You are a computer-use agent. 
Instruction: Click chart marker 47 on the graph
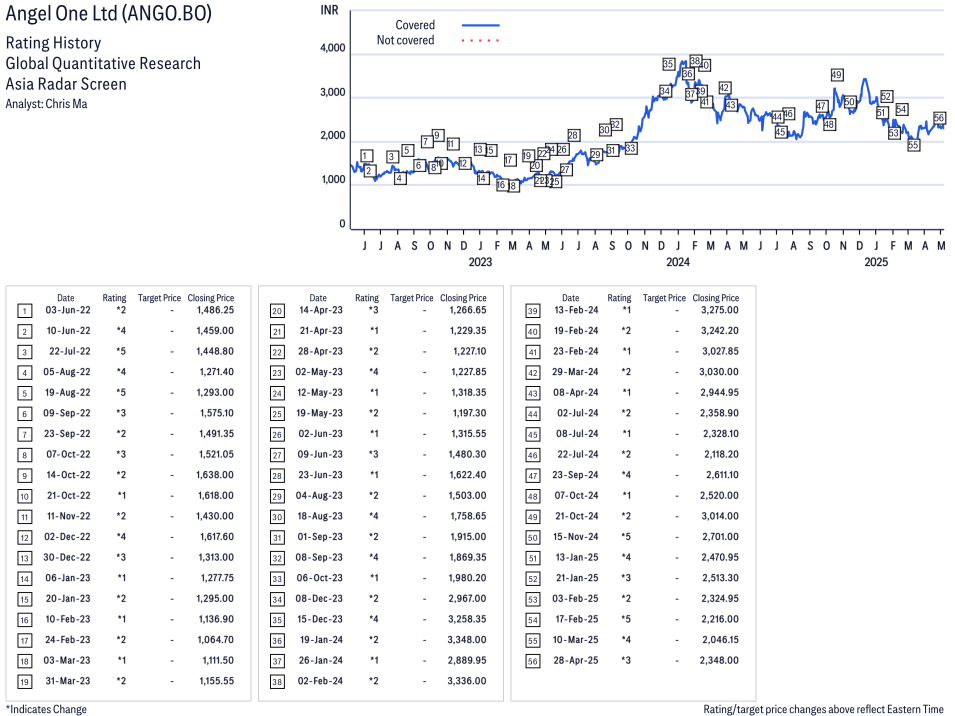click(x=822, y=106)
